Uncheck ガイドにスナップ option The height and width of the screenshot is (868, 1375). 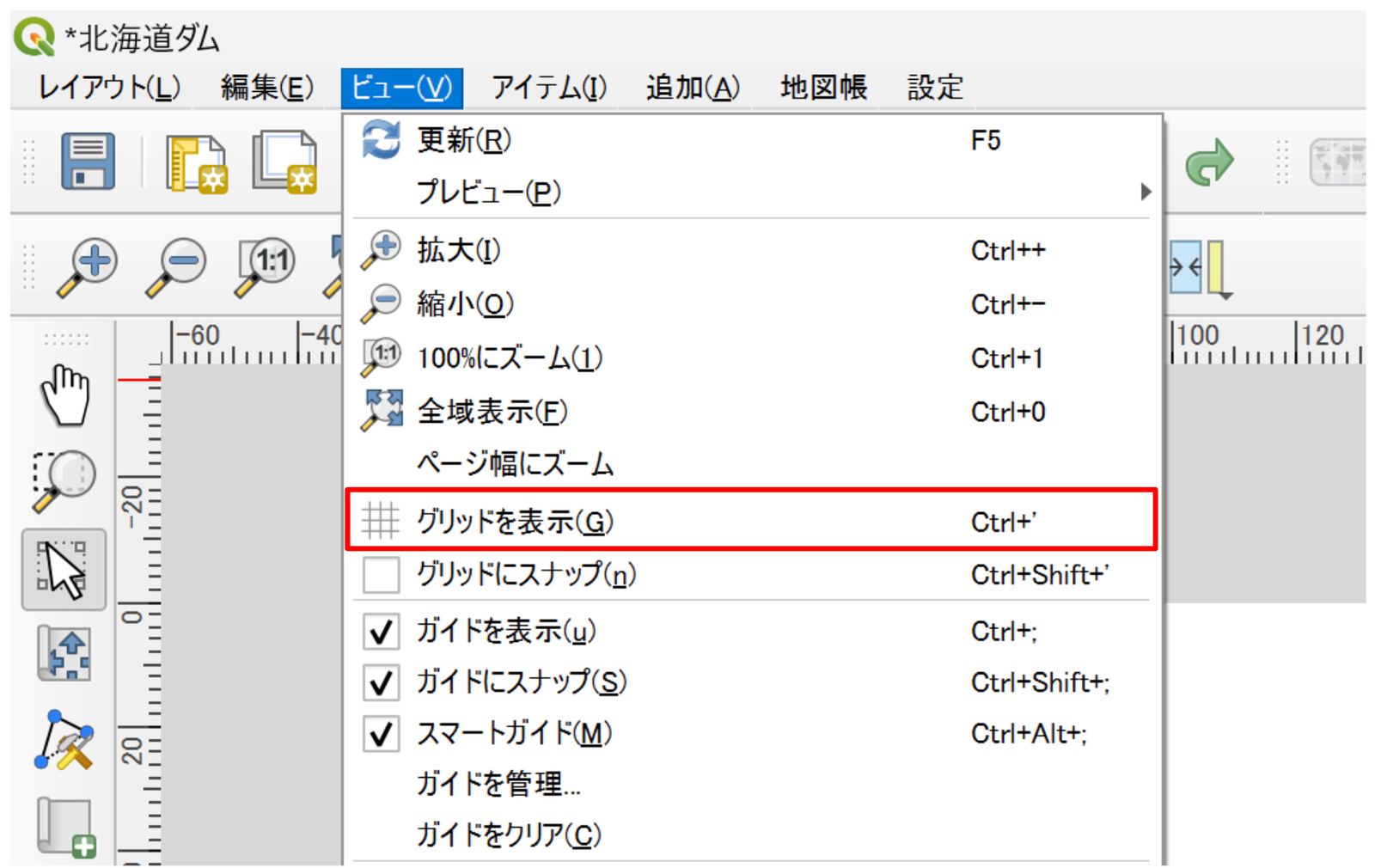[381, 683]
